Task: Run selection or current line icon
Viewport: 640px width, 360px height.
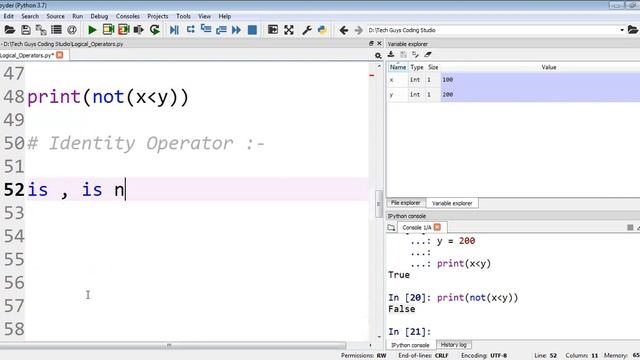Action: tap(139, 30)
